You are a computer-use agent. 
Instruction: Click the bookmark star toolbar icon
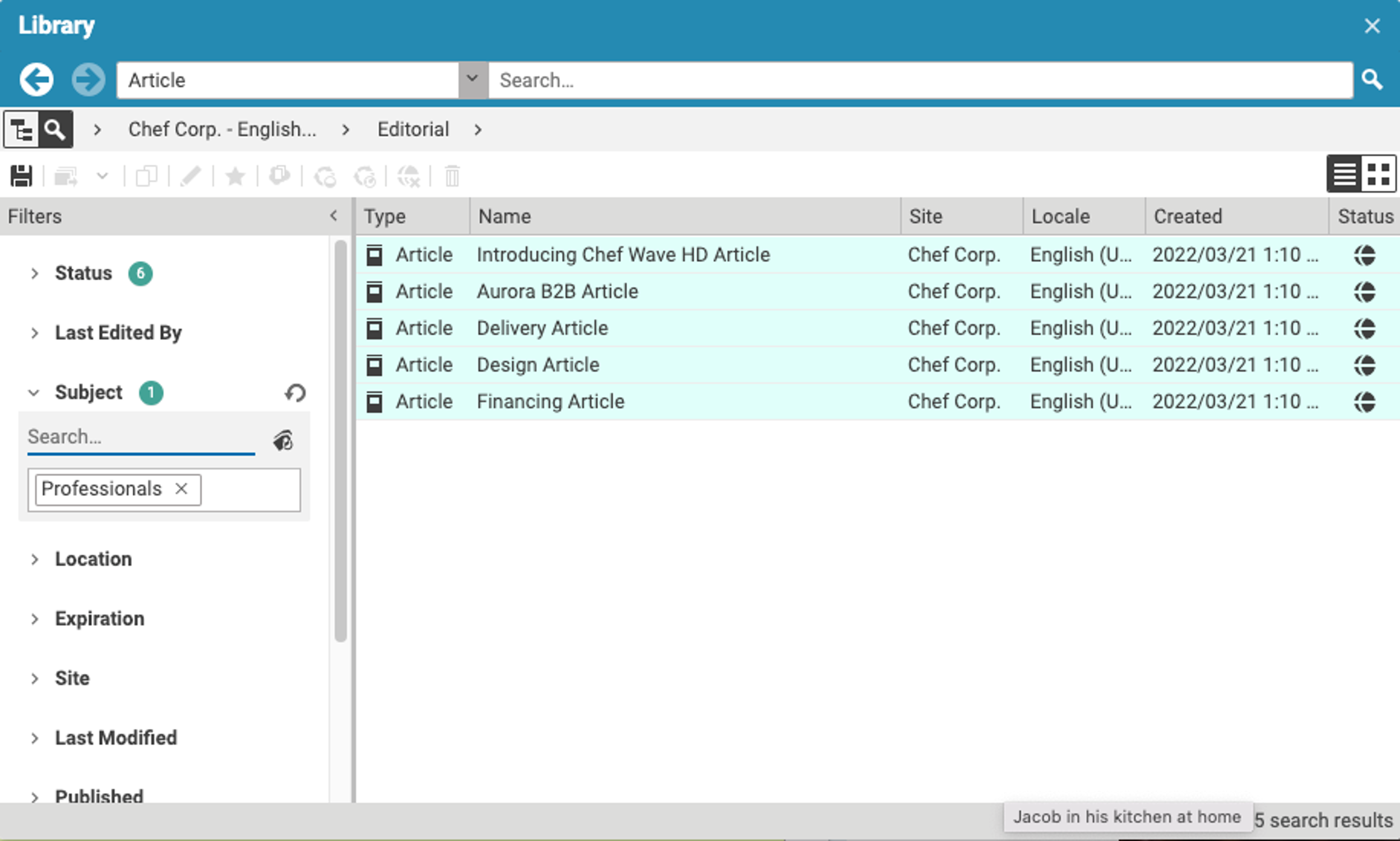235,176
